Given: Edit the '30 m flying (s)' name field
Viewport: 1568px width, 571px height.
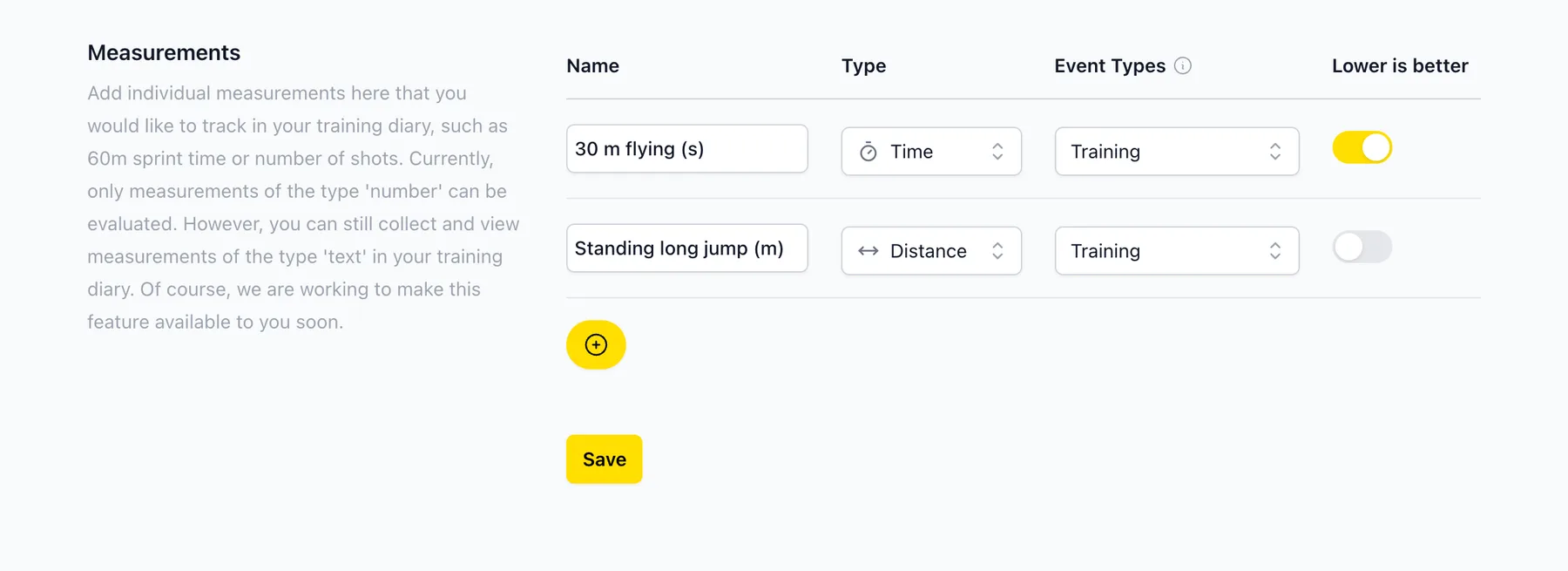Looking at the screenshot, I should tap(686, 149).
